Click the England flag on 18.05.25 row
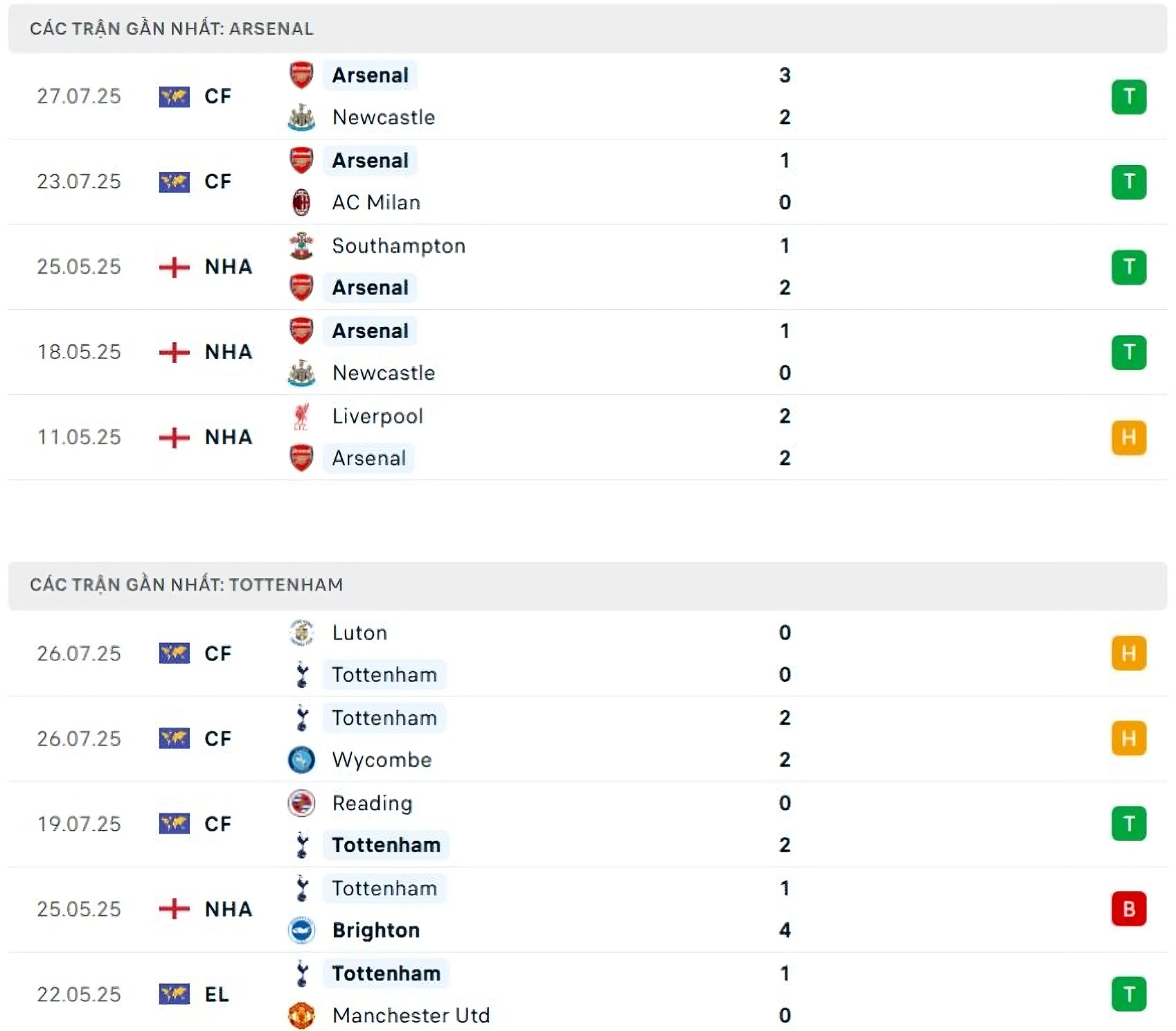 coord(174,353)
